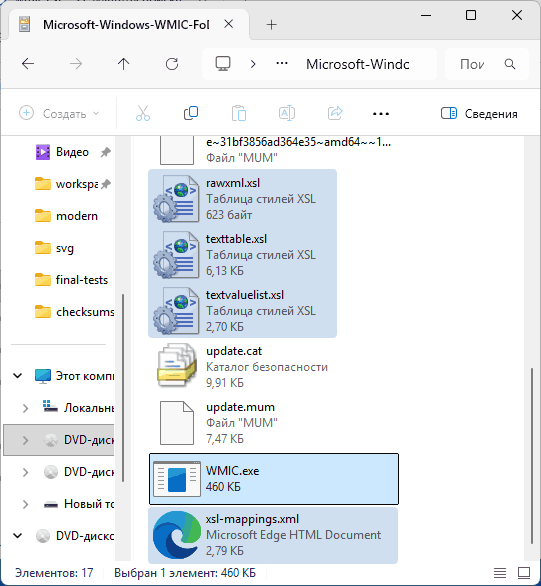
Task: Click the paste clipboard icon
Action: [239, 113]
